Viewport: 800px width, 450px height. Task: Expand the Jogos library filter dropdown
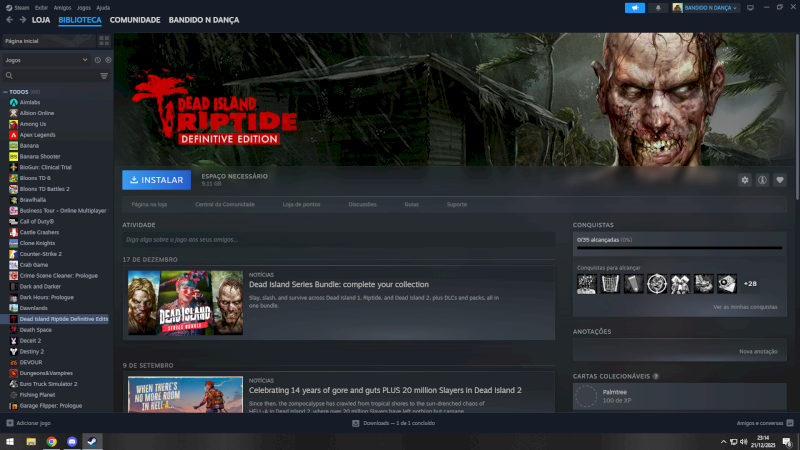coord(84,60)
